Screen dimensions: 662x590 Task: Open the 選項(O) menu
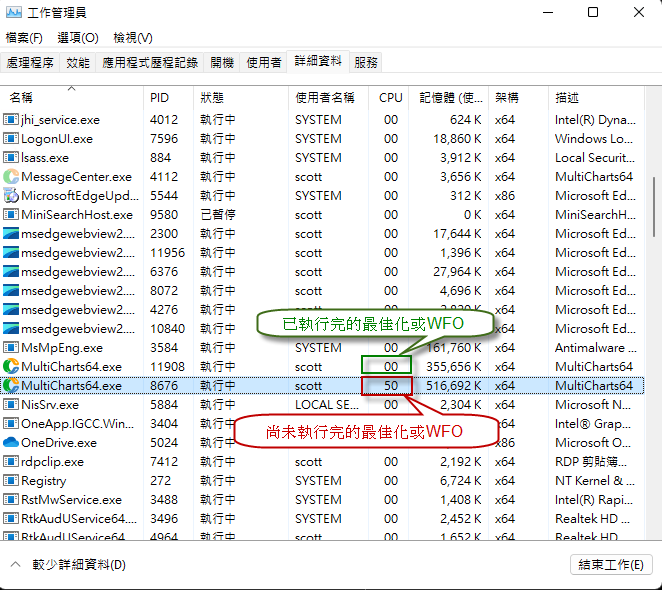point(78,38)
